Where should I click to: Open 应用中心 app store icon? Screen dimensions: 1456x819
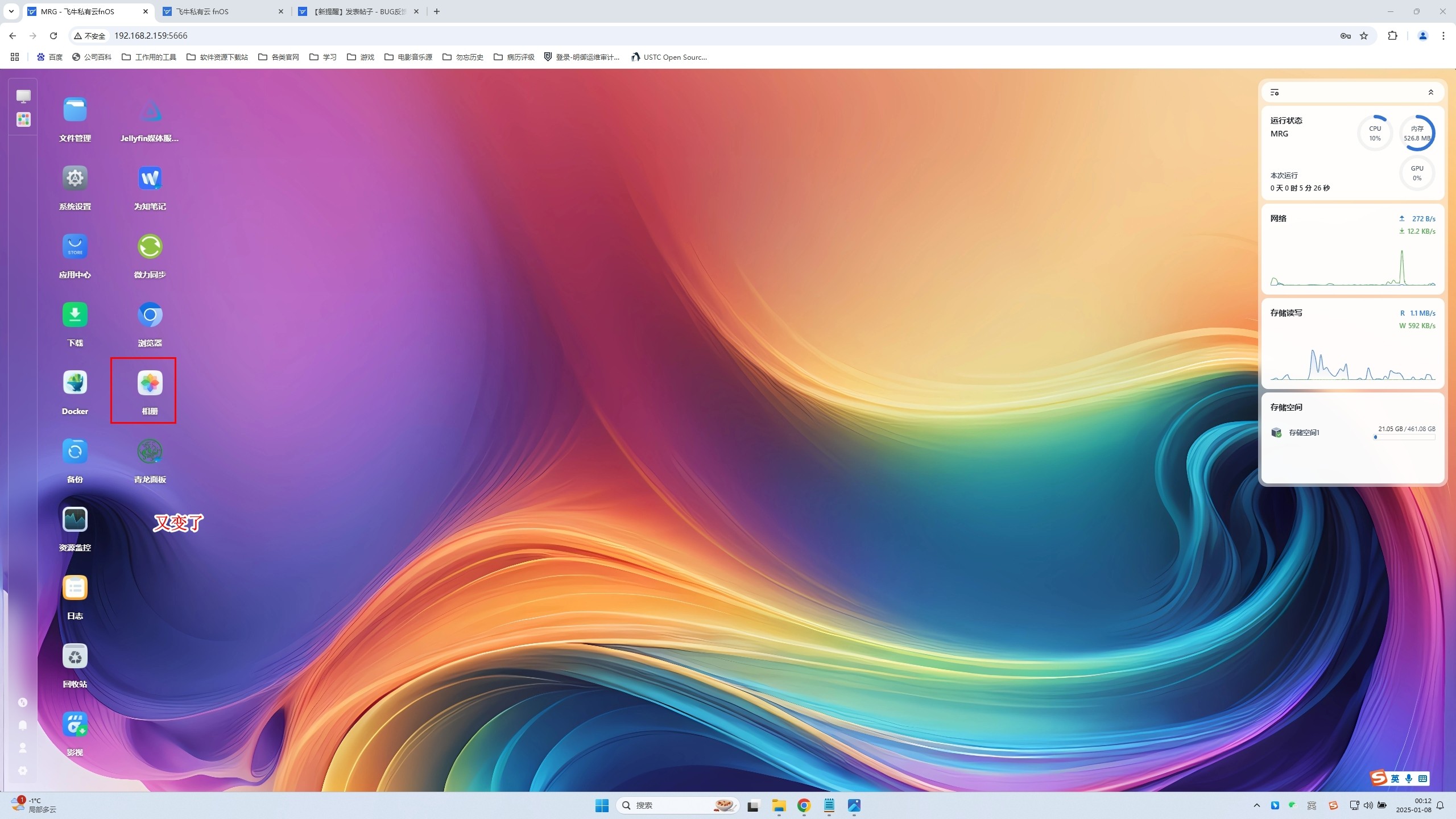click(x=75, y=246)
